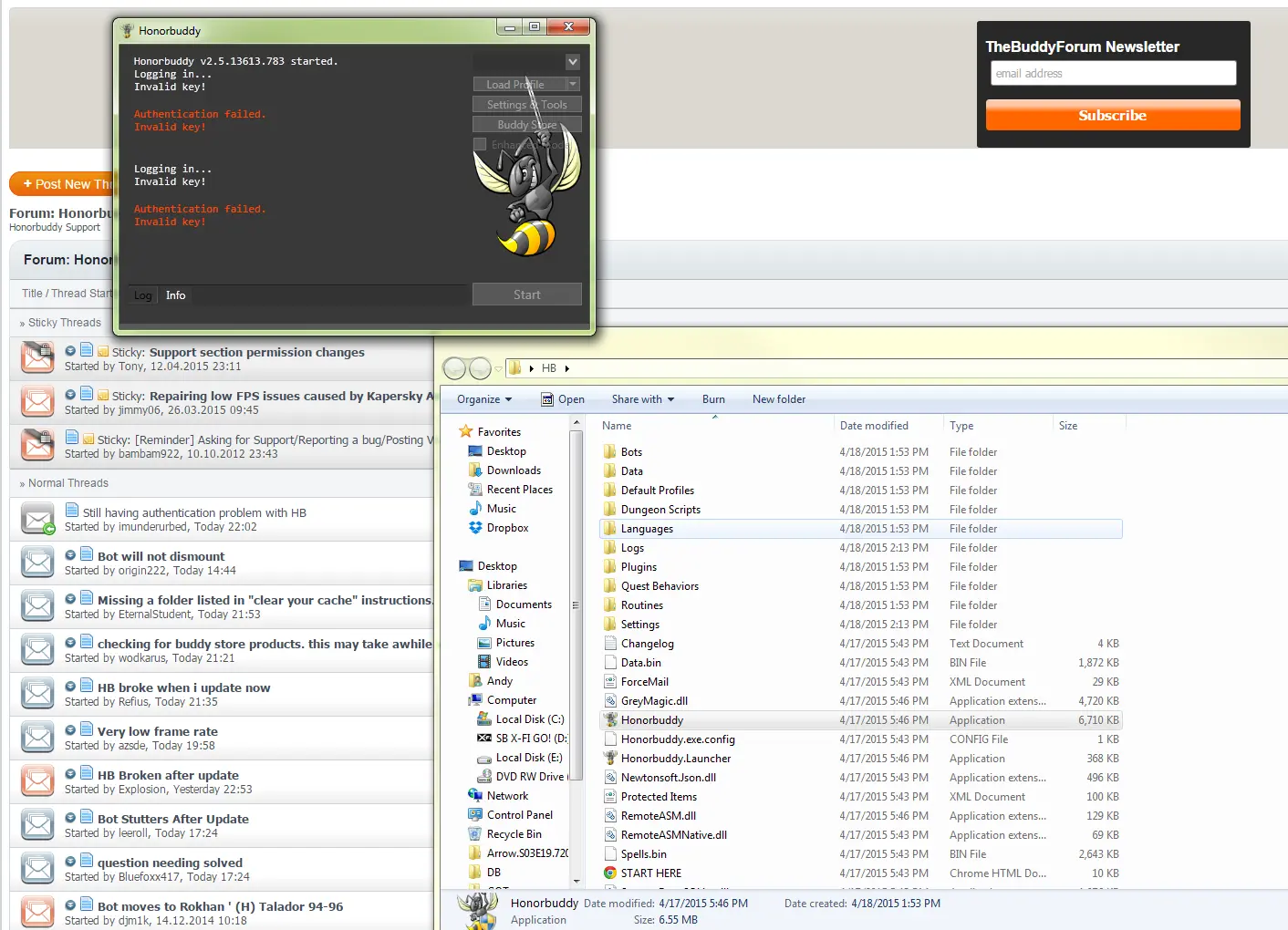1288x930 pixels.
Task: Click Burn in Explorer toolbar
Action: pyautogui.click(x=713, y=399)
